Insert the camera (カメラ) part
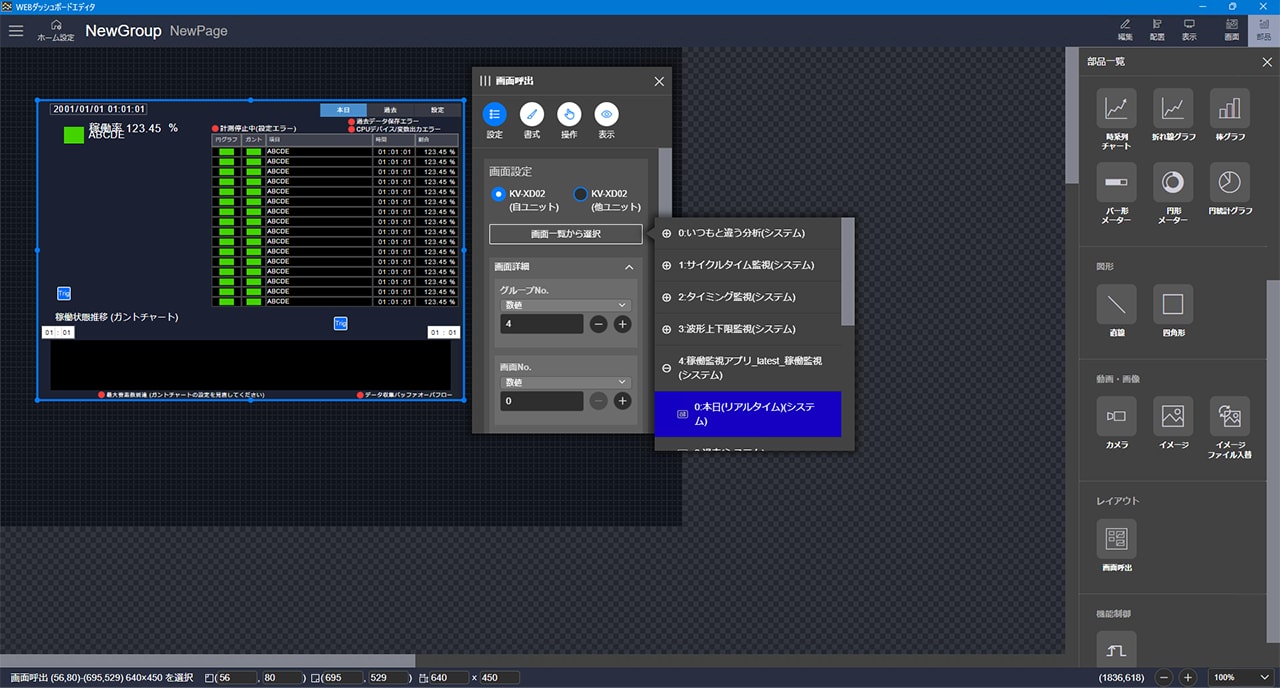The height and width of the screenshot is (688, 1280). [1116, 415]
